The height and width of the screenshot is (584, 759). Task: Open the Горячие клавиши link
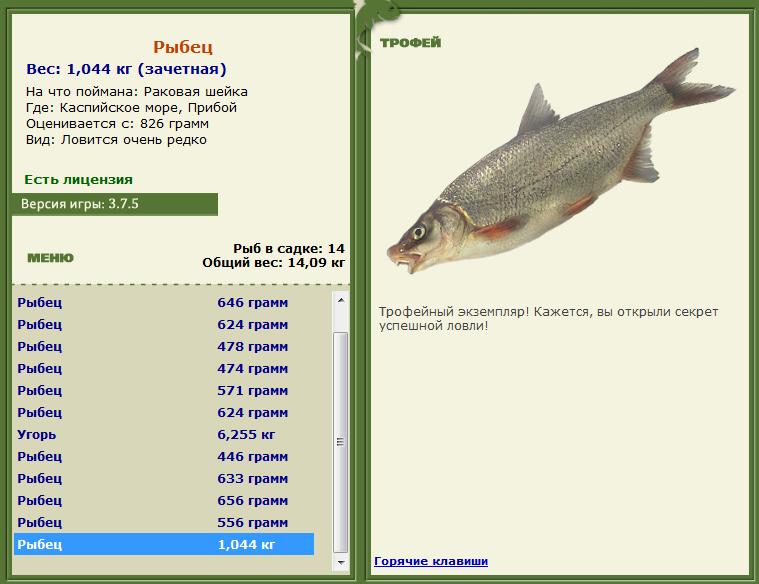431,561
